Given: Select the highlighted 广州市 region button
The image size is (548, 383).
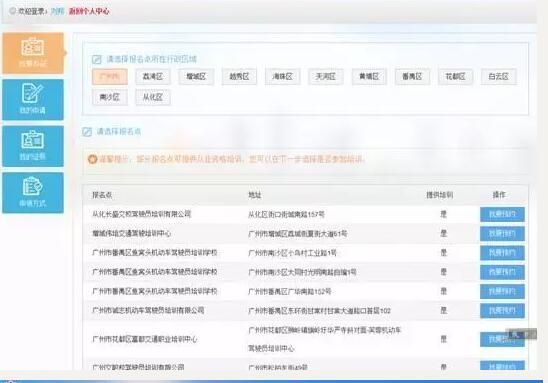Looking at the screenshot, I should pos(110,77).
